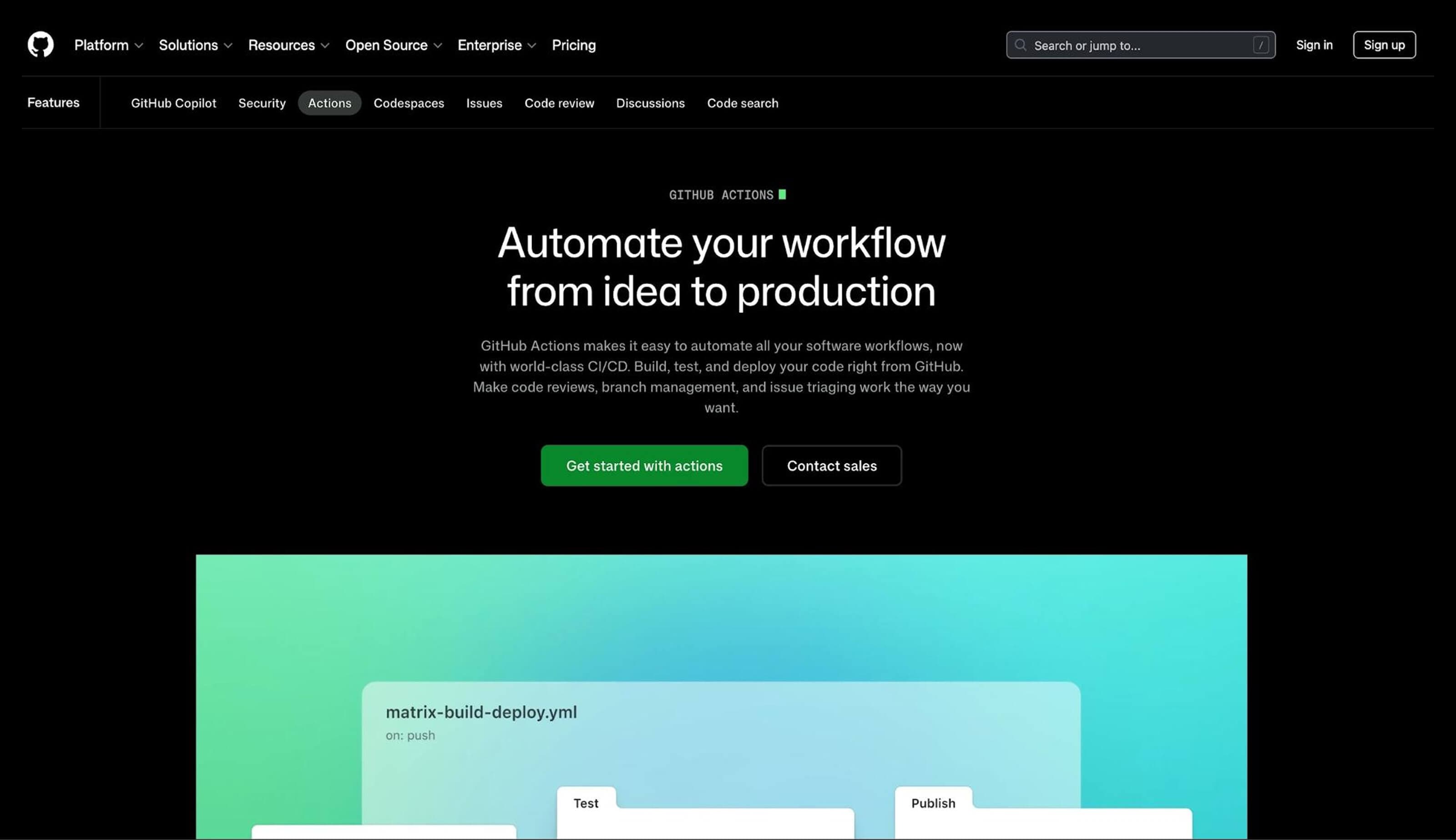The image size is (1456, 840).
Task: Go to the Code review tab
Action: click(x=559, y=103)
